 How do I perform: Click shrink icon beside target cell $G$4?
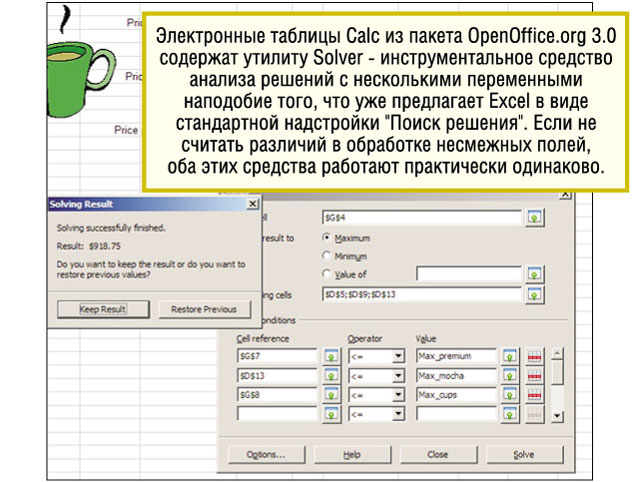coord(534,218)
